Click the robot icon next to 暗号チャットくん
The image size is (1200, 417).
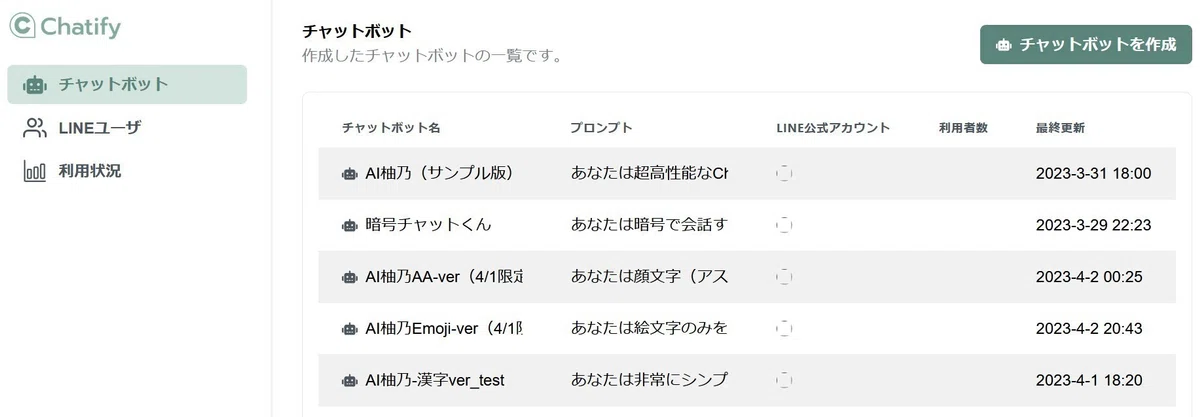pos(349,225)
